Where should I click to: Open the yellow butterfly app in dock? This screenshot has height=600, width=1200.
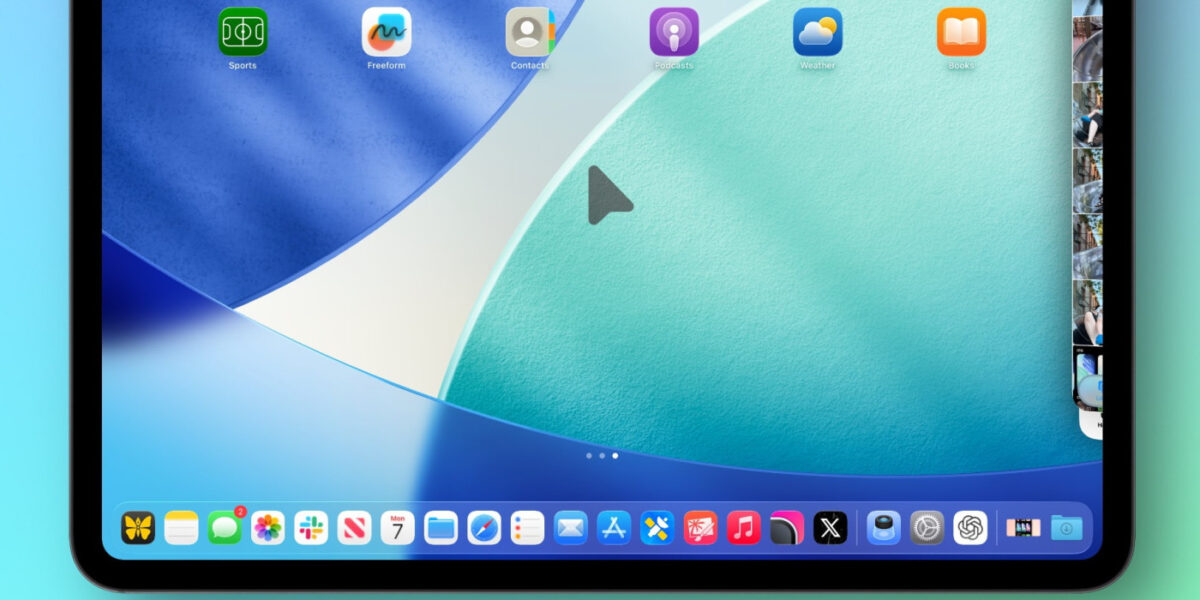(138, 527)
